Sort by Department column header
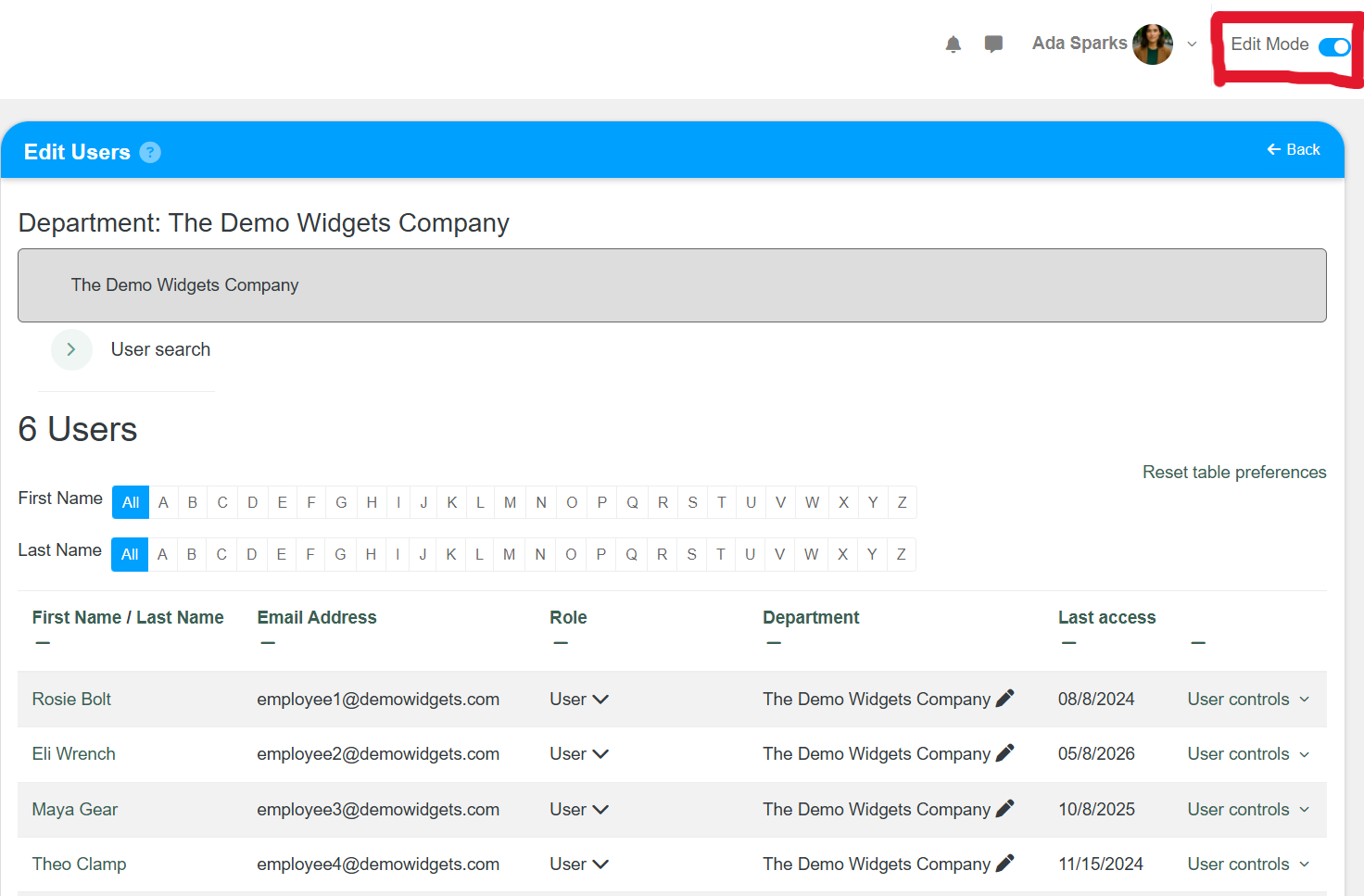The image size is (1364, 896). click(x=811, y=617)
